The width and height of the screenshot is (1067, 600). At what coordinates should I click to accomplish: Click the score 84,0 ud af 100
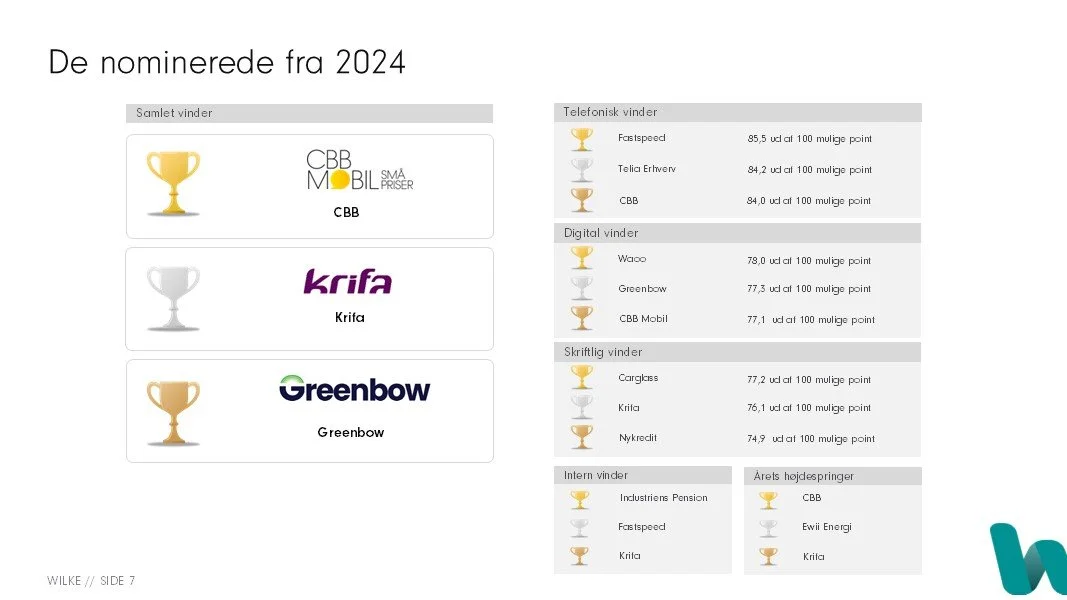[x=809, y=201]
